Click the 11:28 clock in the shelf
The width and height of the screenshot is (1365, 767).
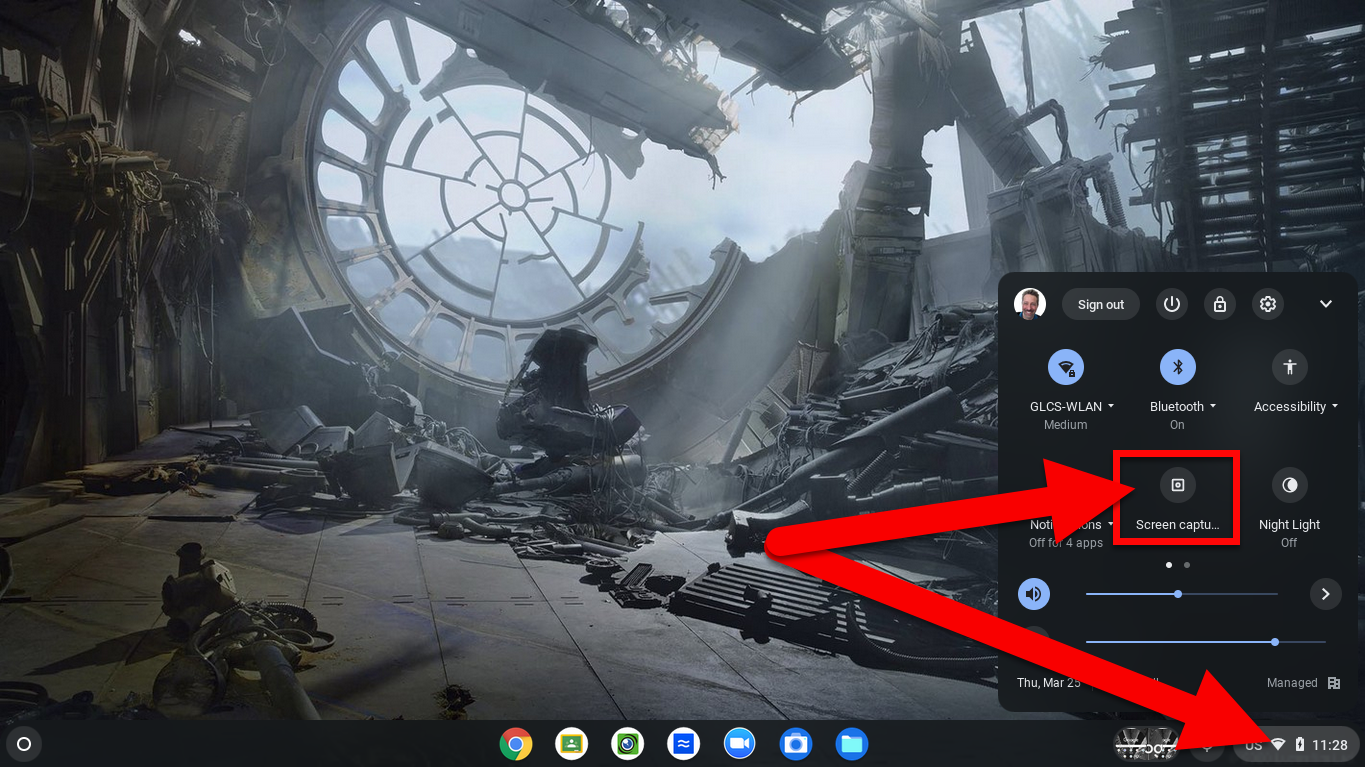[x=1329, y=744]
